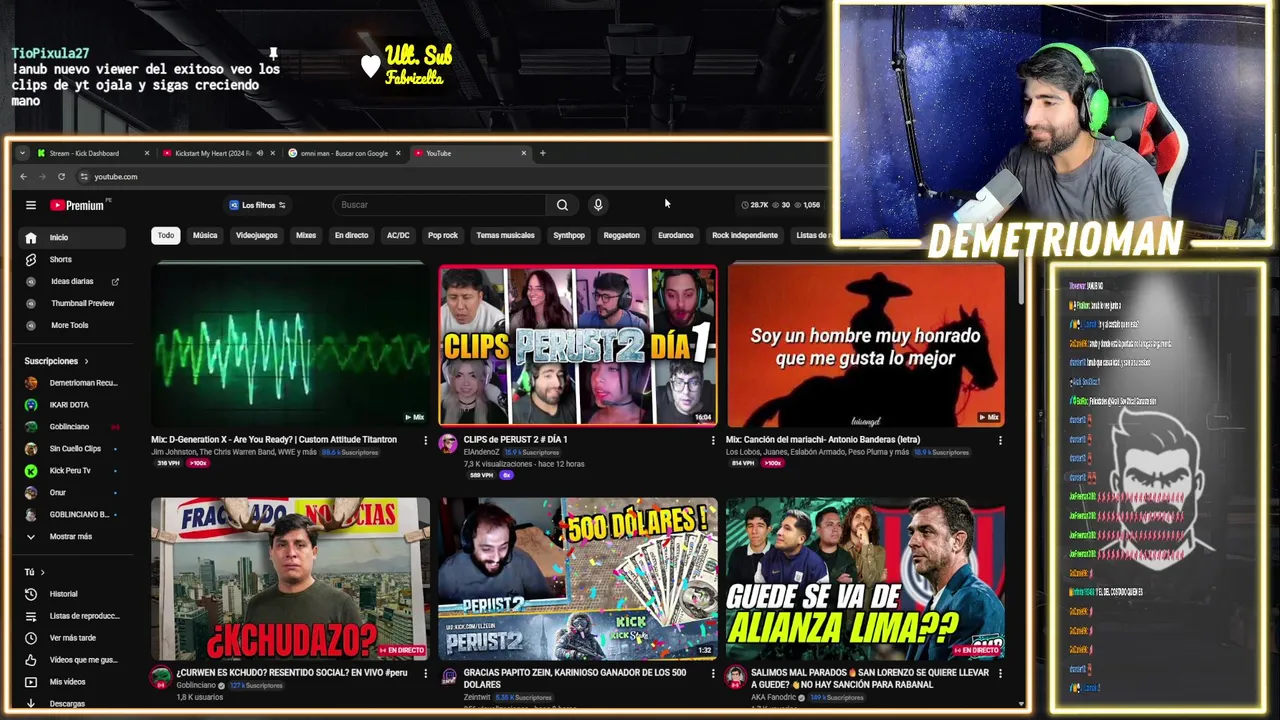Open the GRACIAS PAPITO ZEIN video title
This screenshot has height=720, width=1280.
(575, 679)
